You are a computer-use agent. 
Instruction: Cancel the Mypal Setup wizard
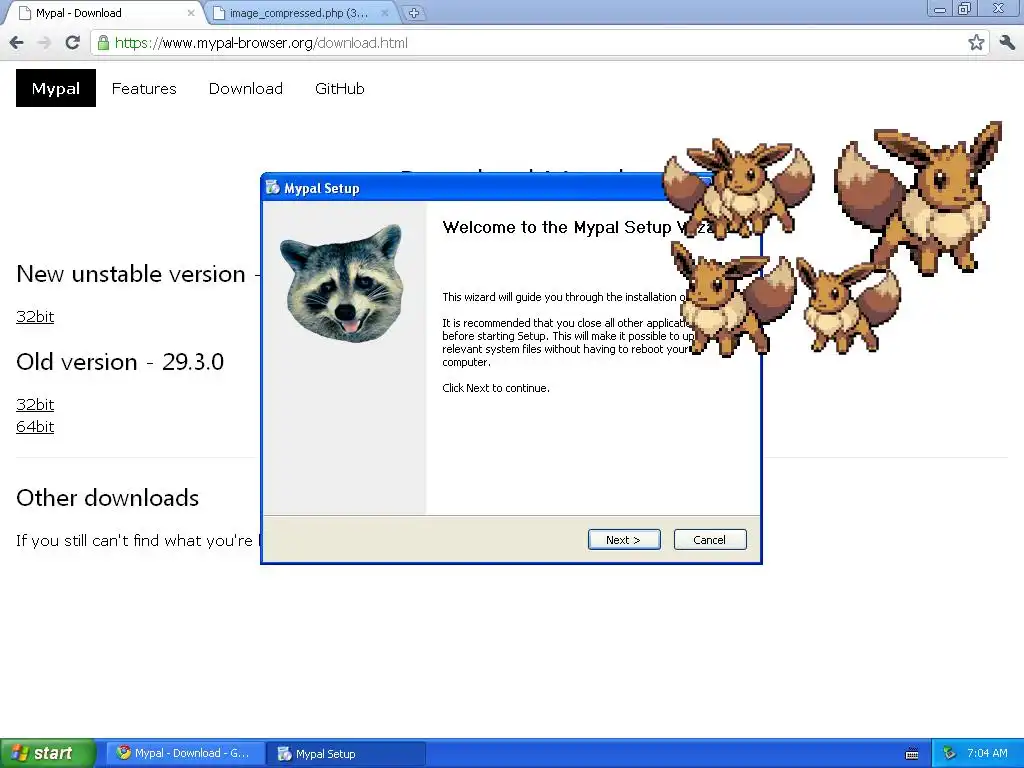pos(710,539)
